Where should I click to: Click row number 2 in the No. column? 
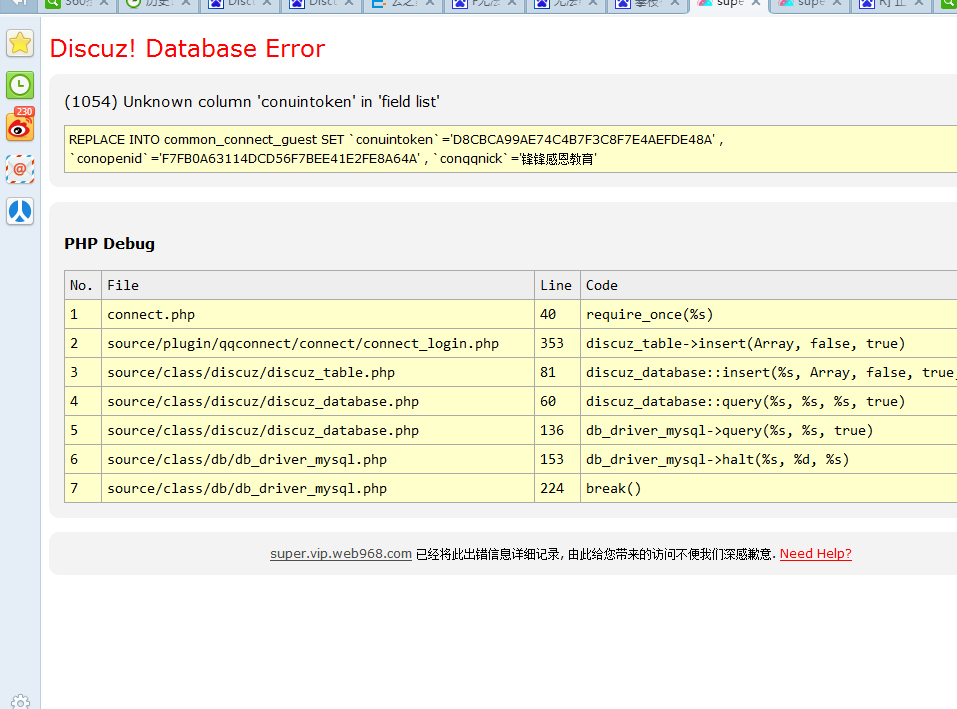pos(83,344)
